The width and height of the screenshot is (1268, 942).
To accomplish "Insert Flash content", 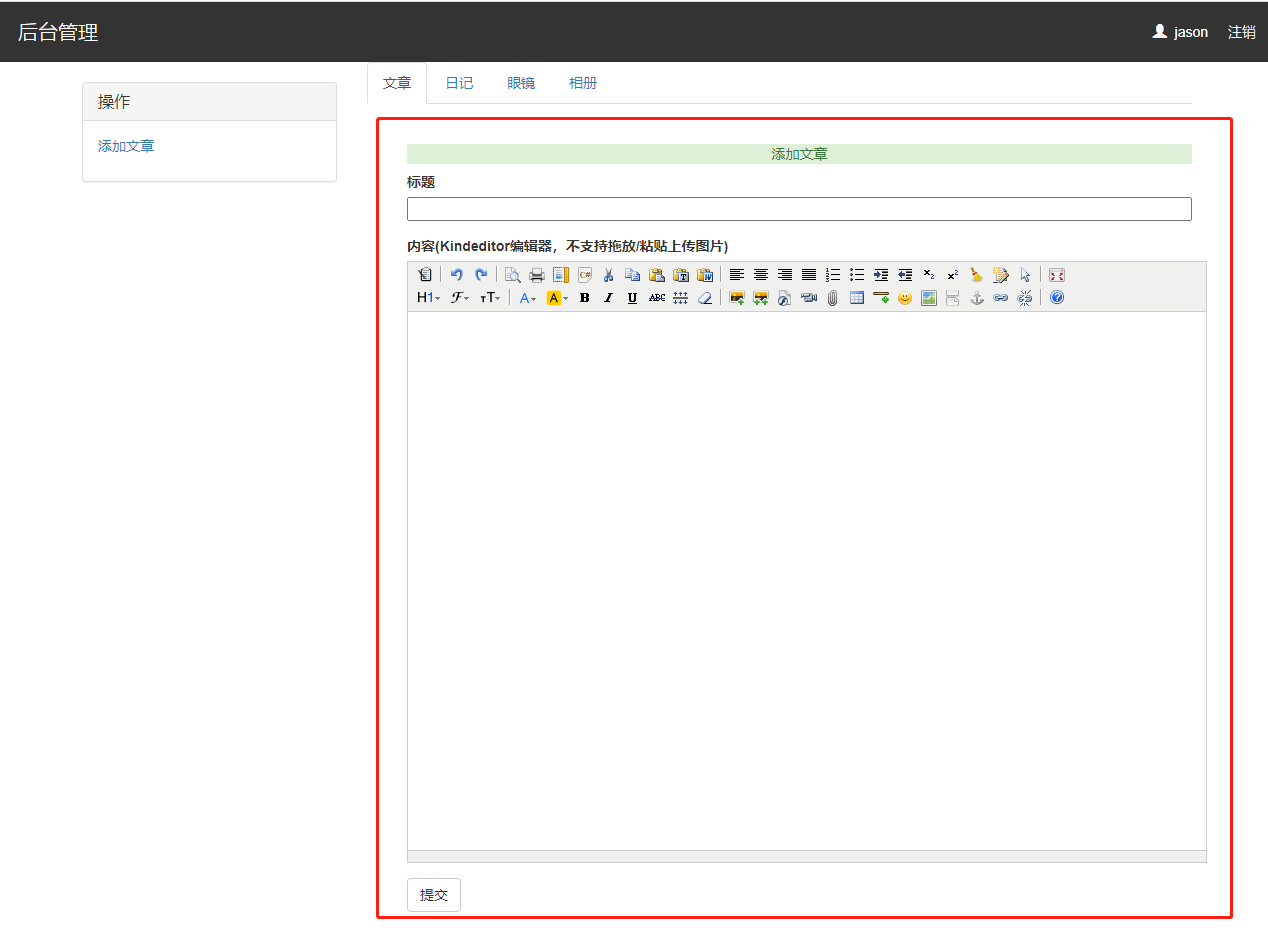I will pos(785,298).
